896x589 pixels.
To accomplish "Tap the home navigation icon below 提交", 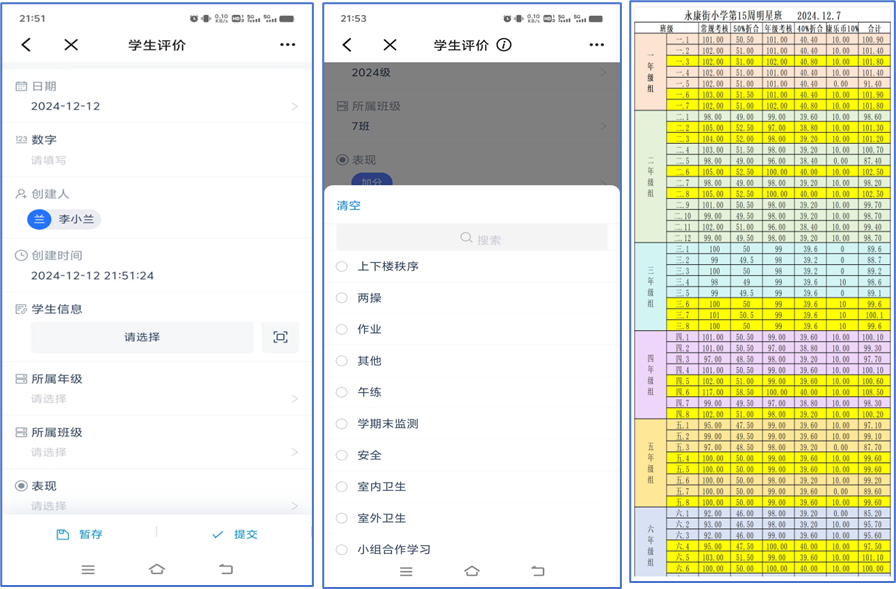I will tap(157, 569).
